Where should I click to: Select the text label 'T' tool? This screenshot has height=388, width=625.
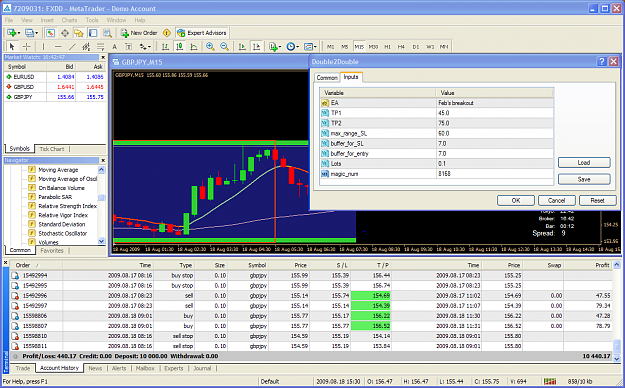coord(128,47)
